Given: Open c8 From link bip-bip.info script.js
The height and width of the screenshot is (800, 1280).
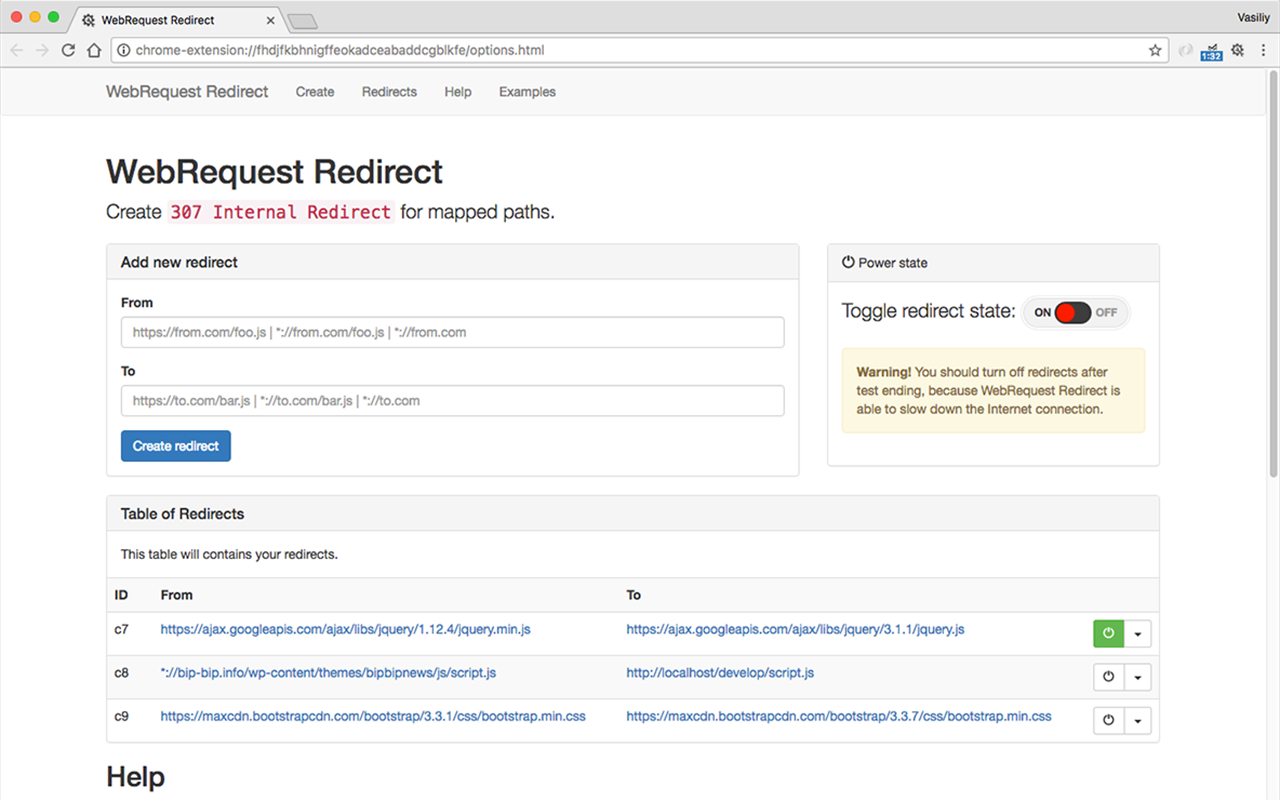Looking at the screenshot, I should click(x=328, y=673).
